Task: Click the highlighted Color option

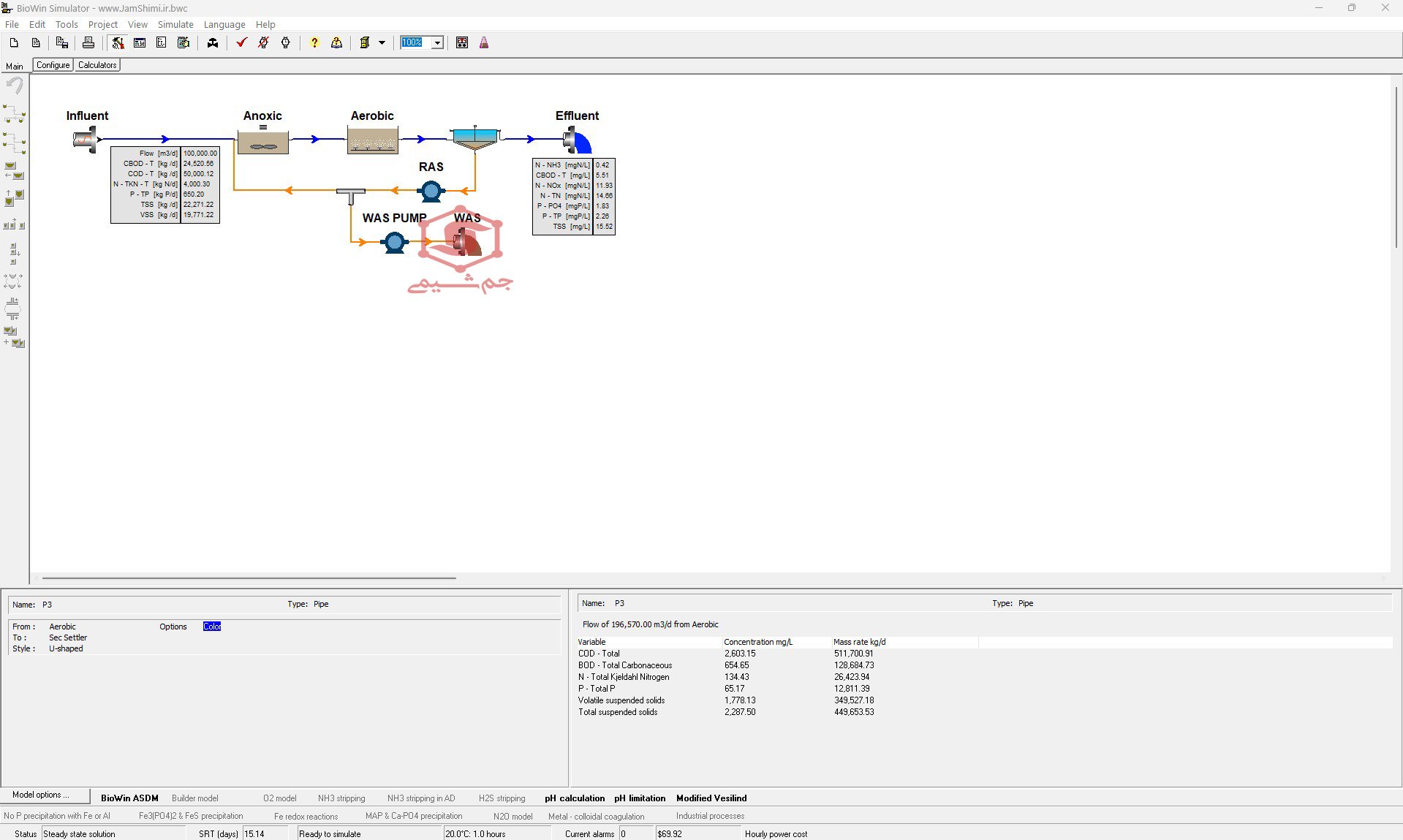Action: click(212, 627)
